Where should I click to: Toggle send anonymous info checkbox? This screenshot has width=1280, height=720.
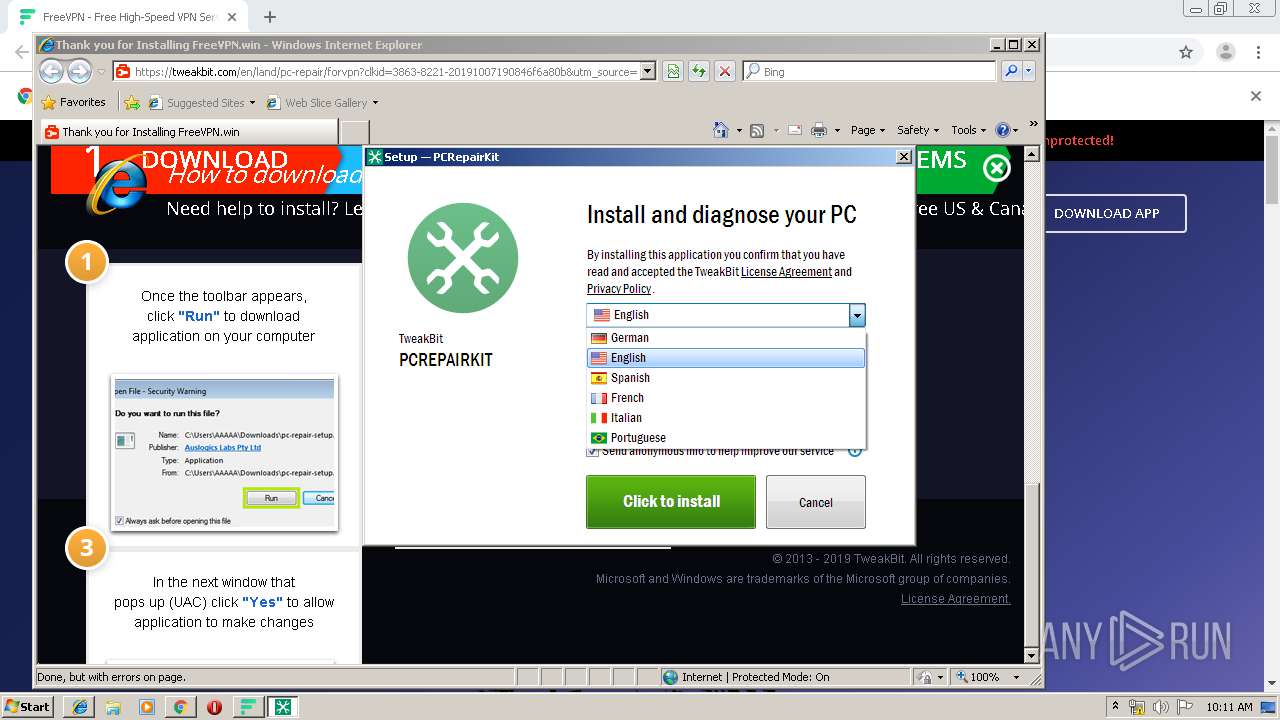(593, 452)
